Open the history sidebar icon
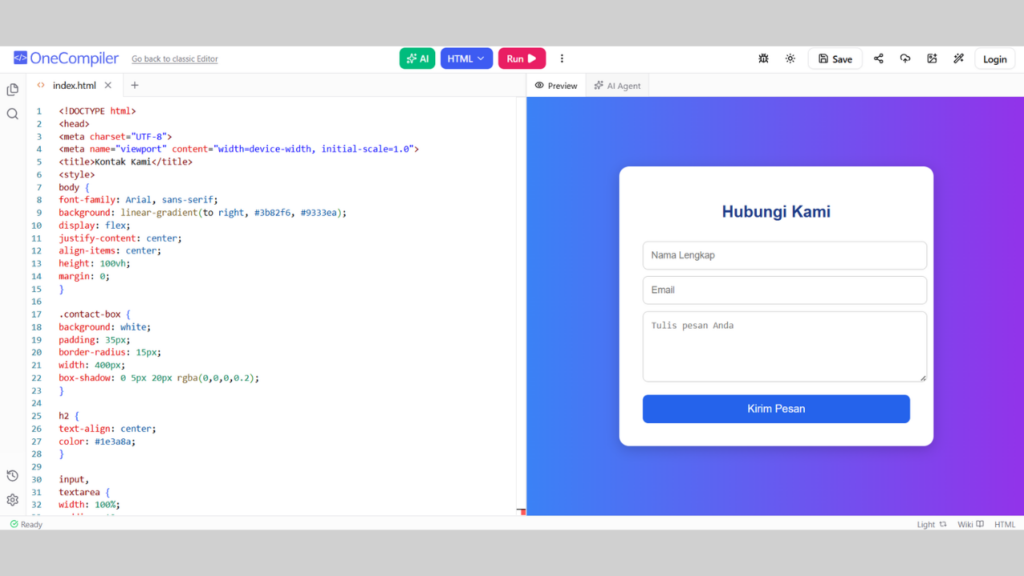Image resolution: width=1024 pixels, height=576 pixels. click(x=12, y=475)
